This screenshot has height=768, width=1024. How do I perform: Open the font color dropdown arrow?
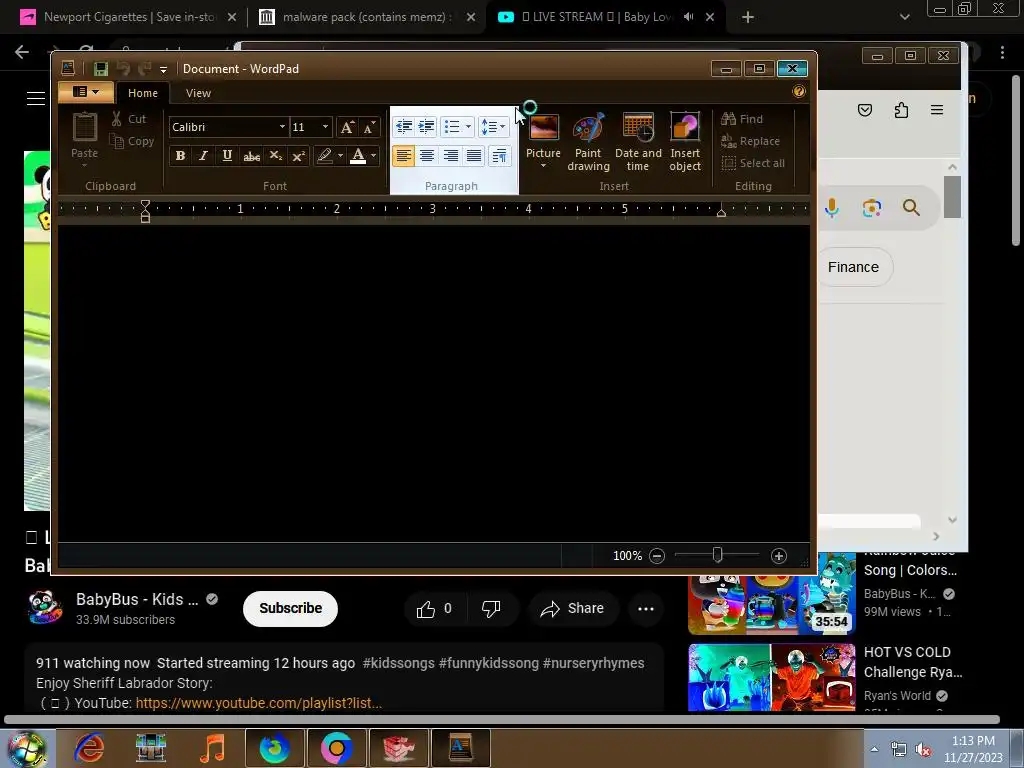coord(374,155)
